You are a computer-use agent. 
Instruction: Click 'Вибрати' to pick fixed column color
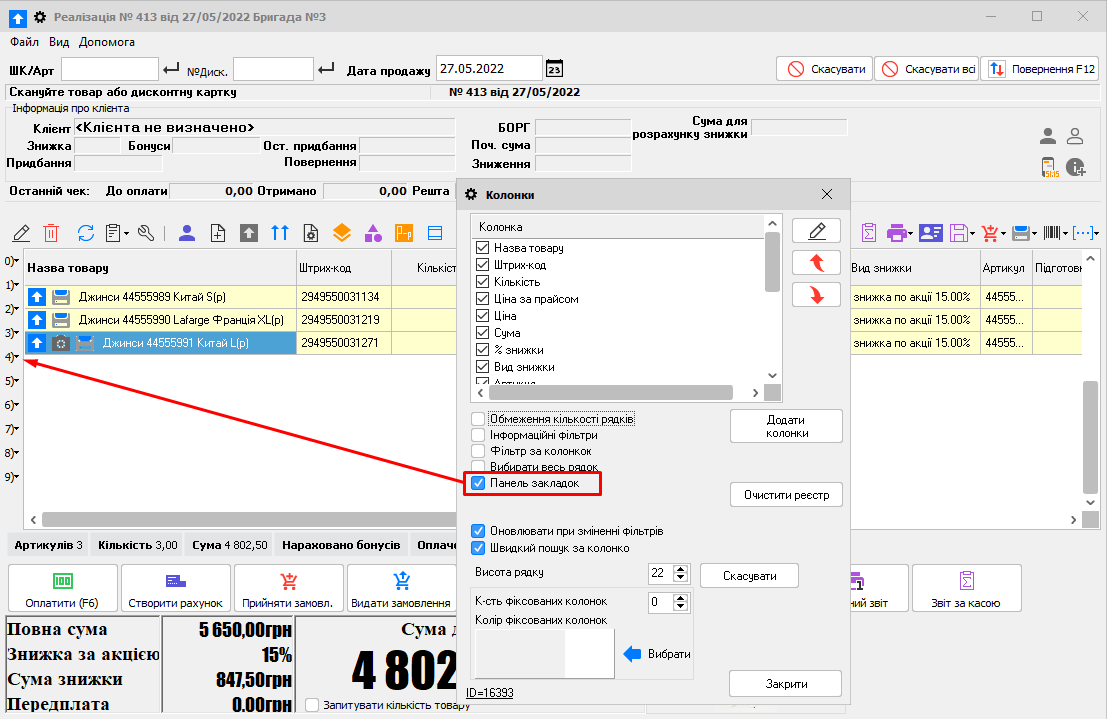[x=658, y=654]
